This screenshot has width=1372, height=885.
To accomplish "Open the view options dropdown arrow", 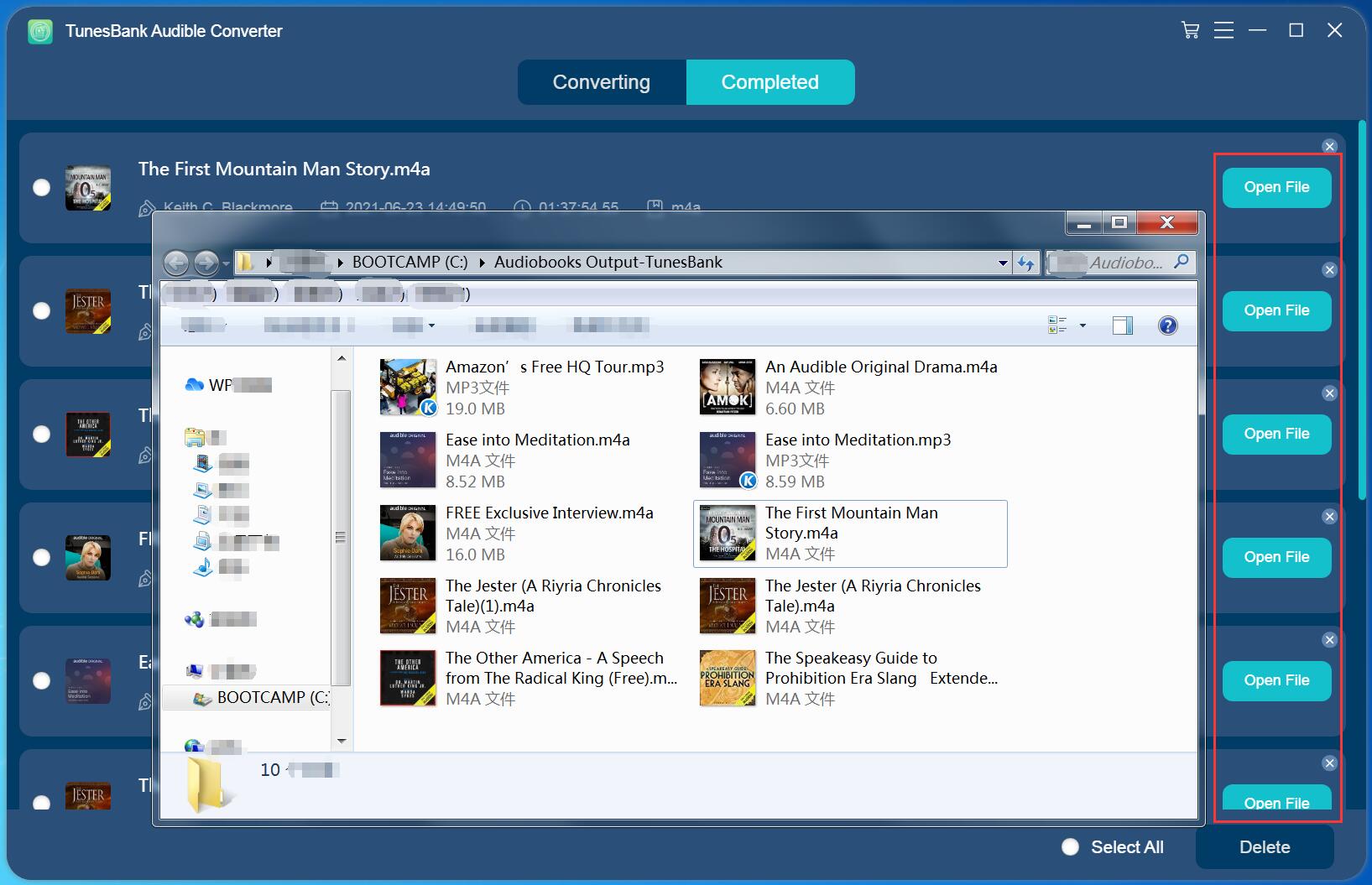I will pyautogui.click(x=1082, y=325).
